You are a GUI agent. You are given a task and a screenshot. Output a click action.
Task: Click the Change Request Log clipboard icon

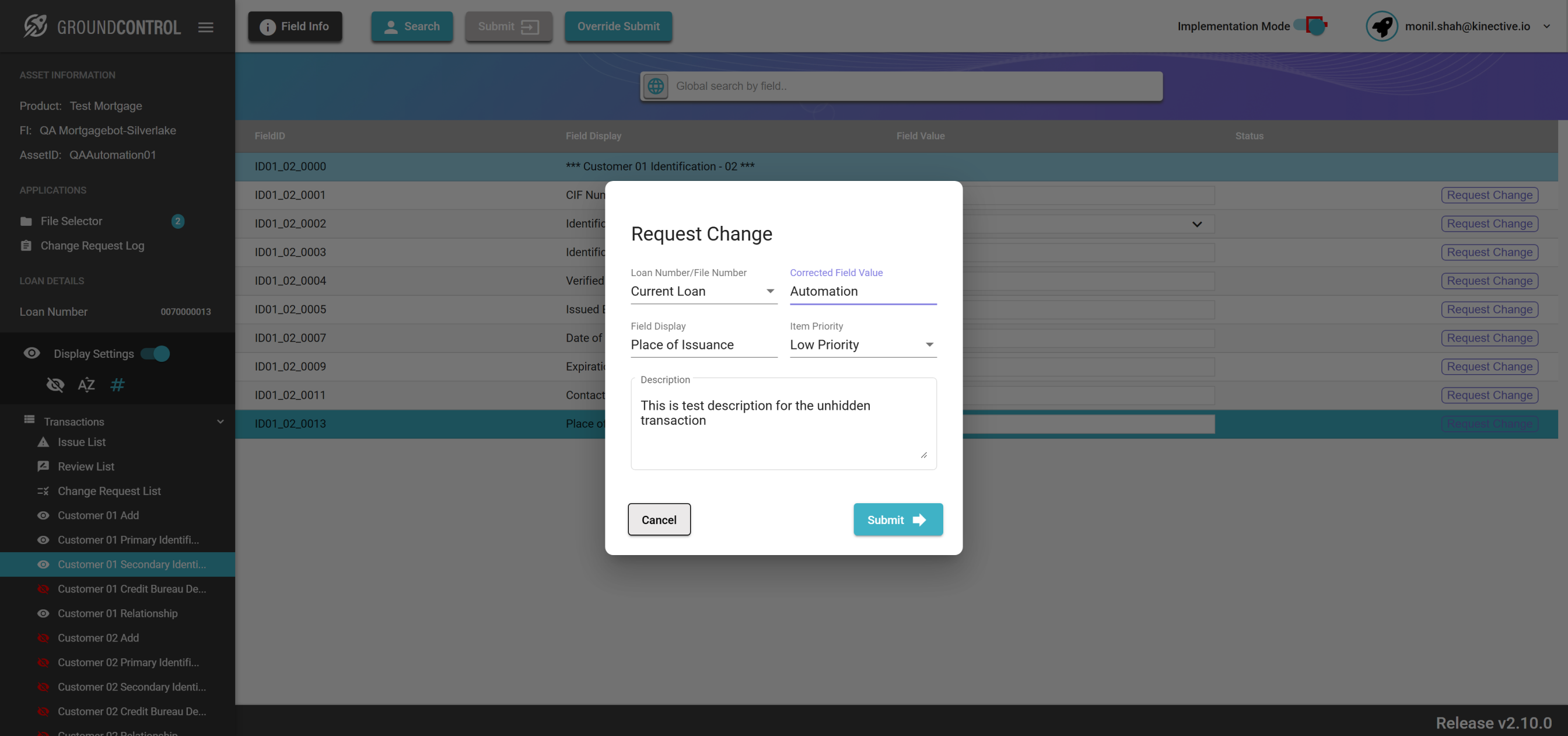[x=26, y=246]
